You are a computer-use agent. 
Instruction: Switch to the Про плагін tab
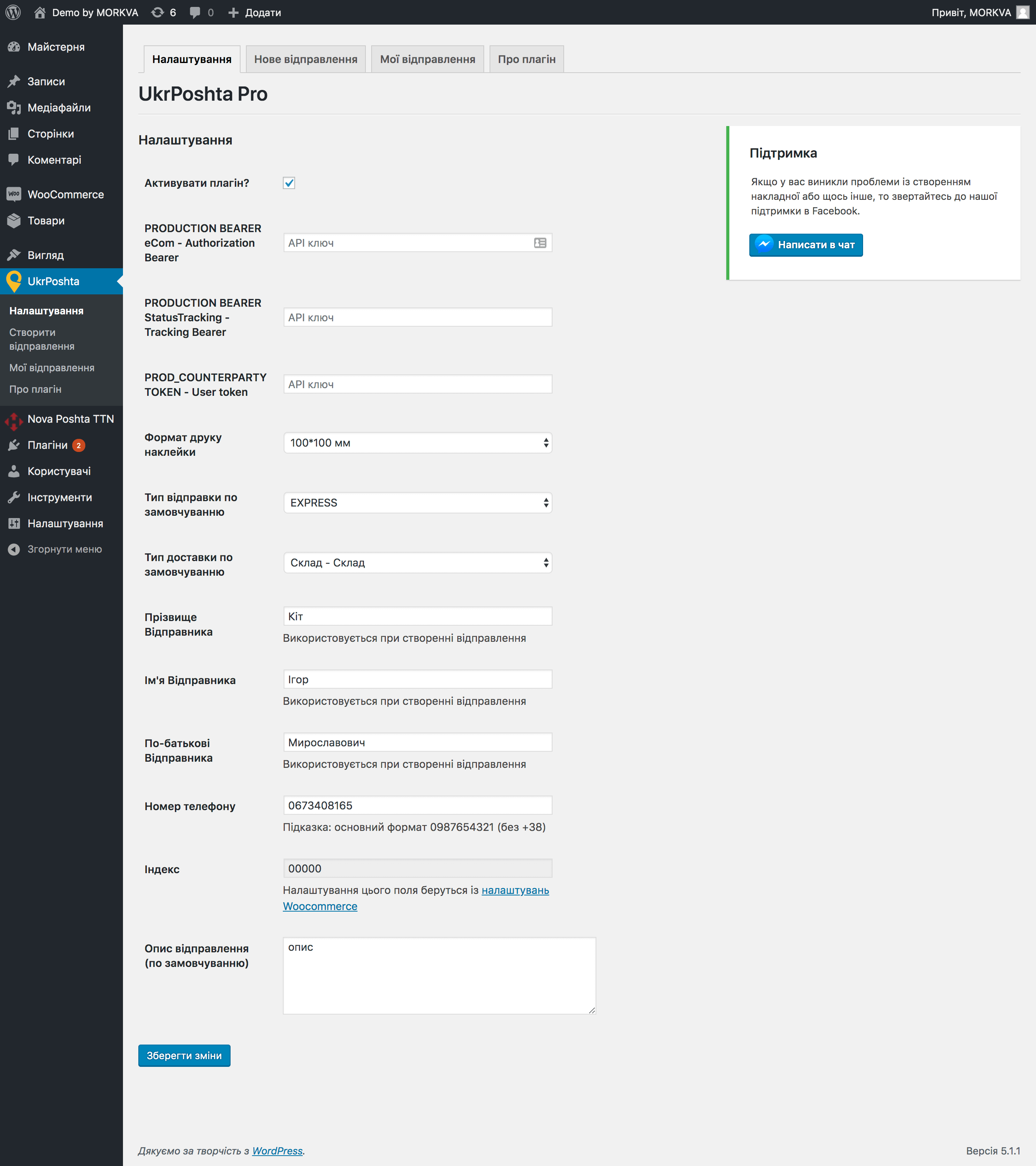click(x=526, y=59)
